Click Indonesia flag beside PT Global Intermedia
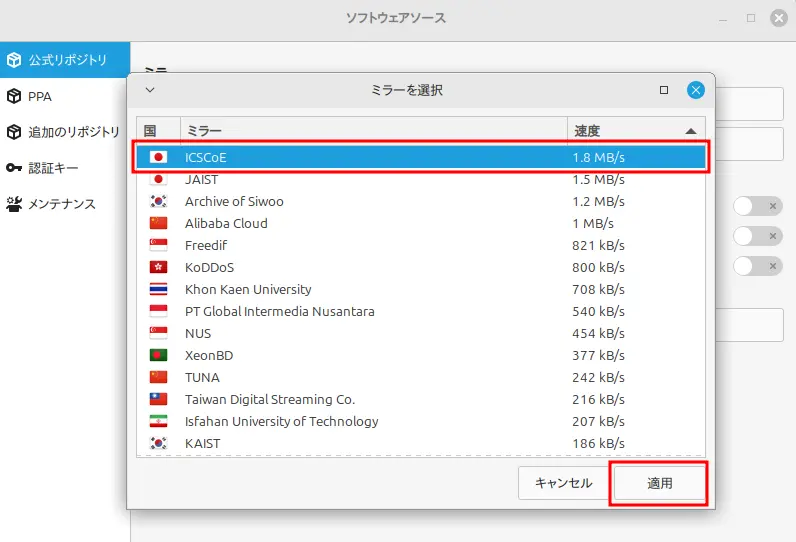Viewport: 796px width, 542px height. coord(158,311)
